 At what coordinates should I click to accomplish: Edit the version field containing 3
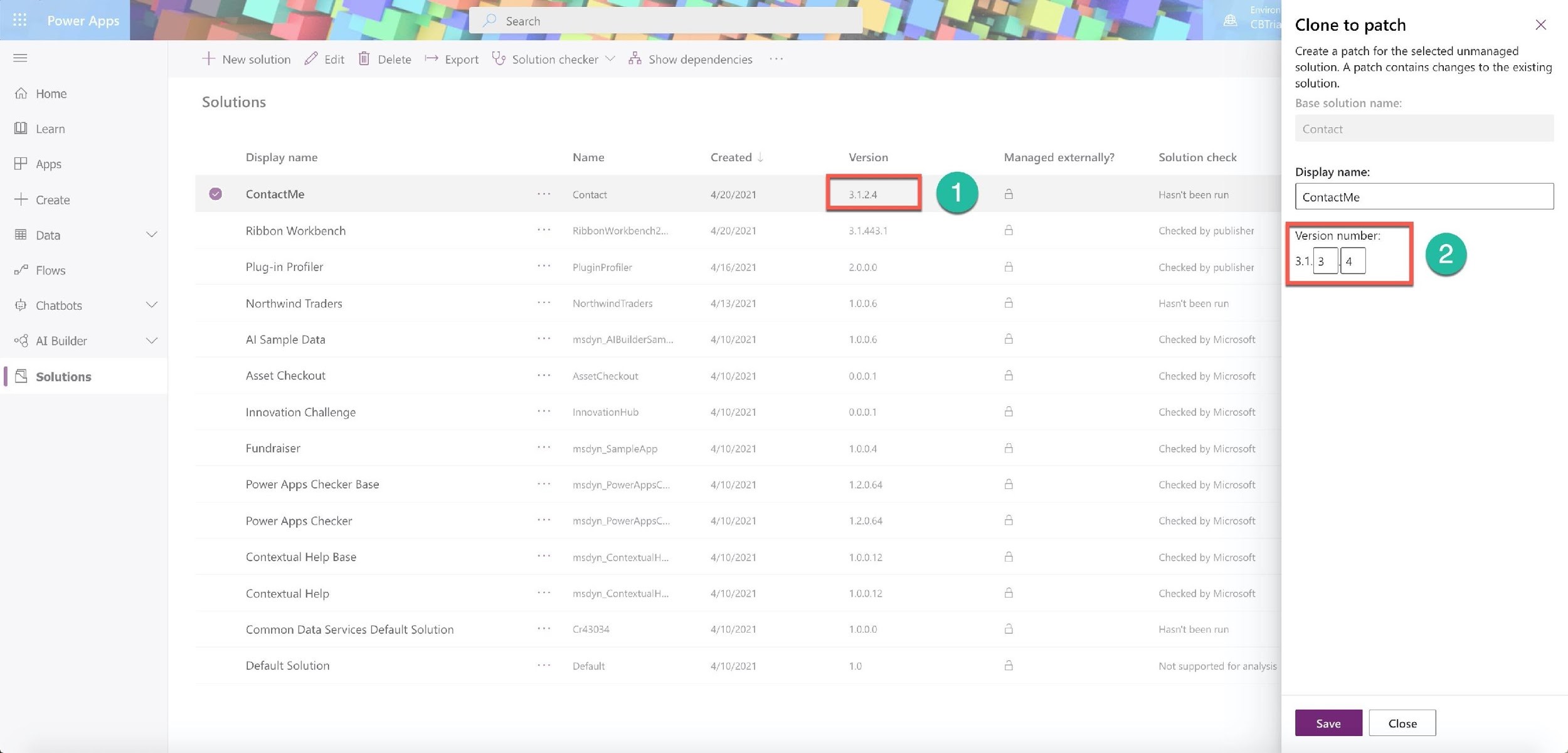[1325, 261]
